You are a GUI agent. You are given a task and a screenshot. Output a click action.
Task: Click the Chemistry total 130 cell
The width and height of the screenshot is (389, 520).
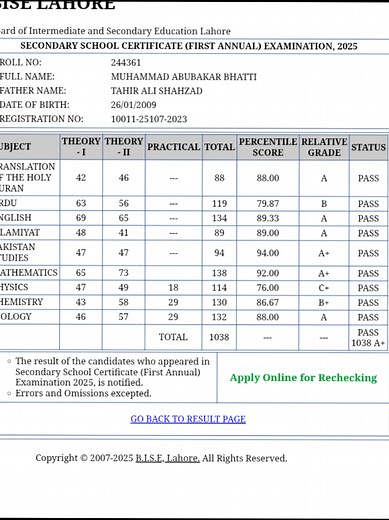point(219,302)
